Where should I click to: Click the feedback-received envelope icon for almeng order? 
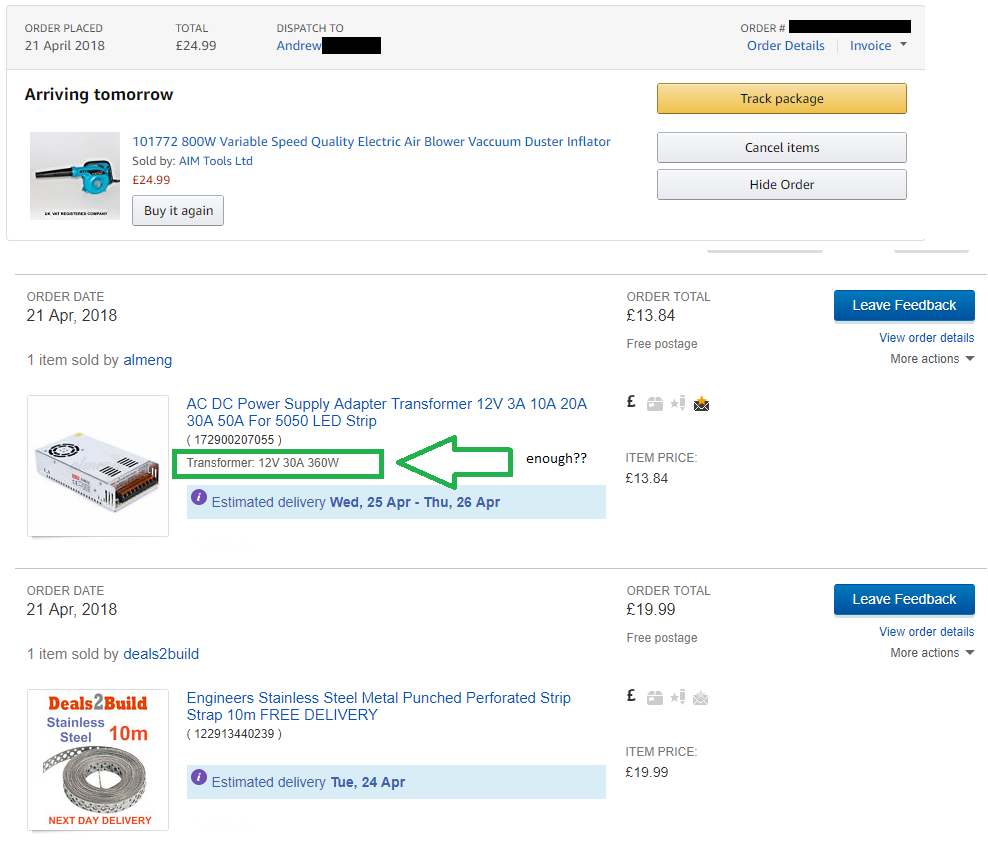point(701,404)
